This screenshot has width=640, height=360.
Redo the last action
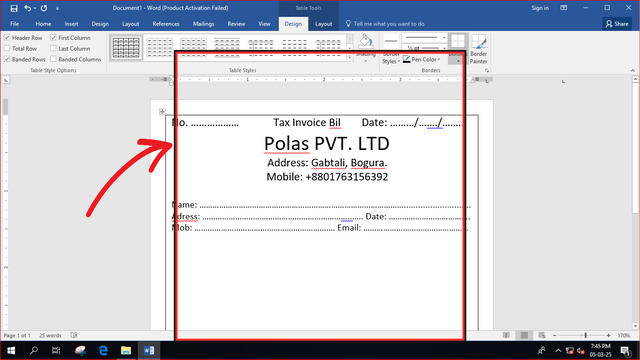click(44, 8)
